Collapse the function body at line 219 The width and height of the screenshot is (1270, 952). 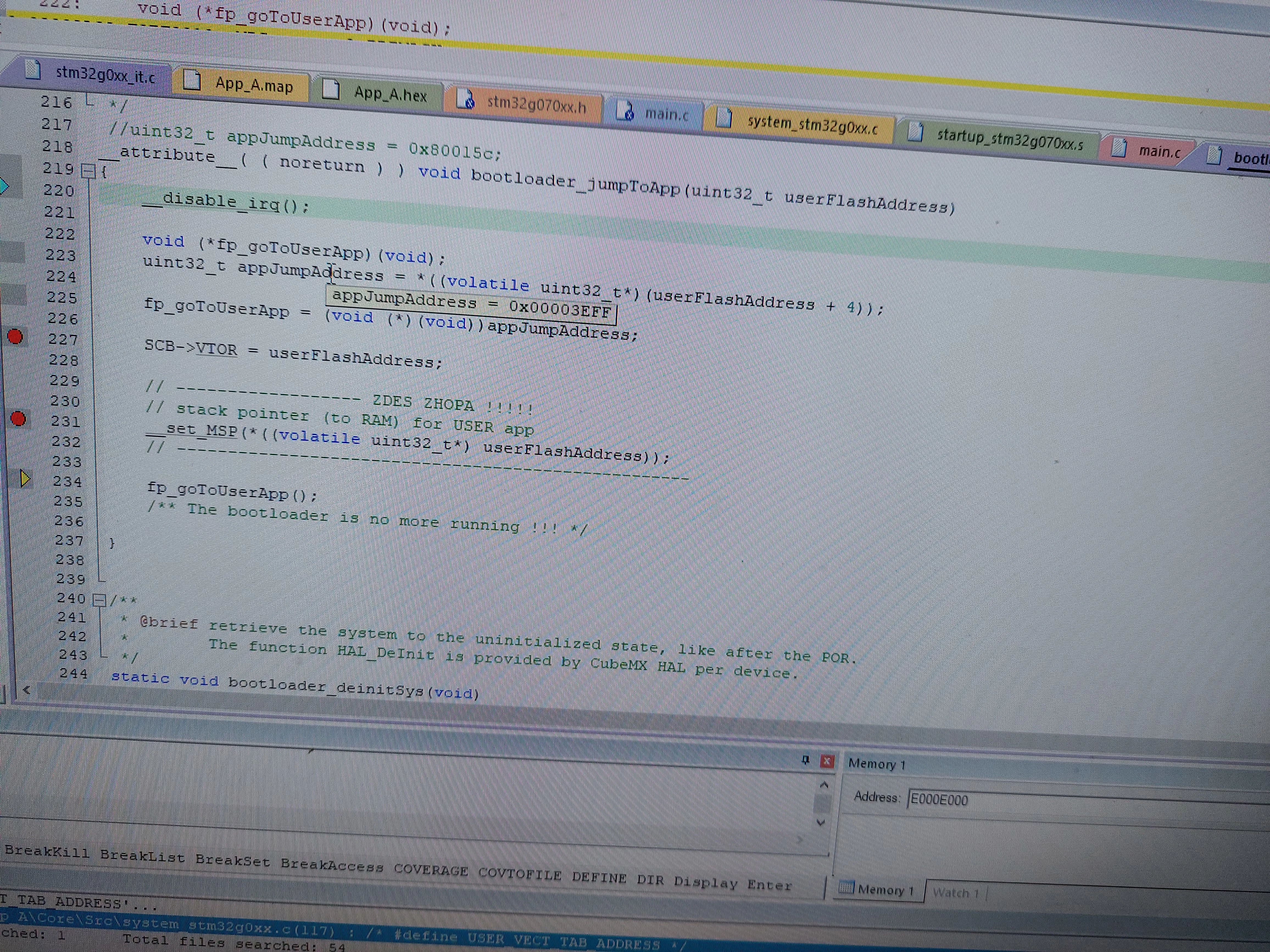pyautogui.click(x=88, y=170)
